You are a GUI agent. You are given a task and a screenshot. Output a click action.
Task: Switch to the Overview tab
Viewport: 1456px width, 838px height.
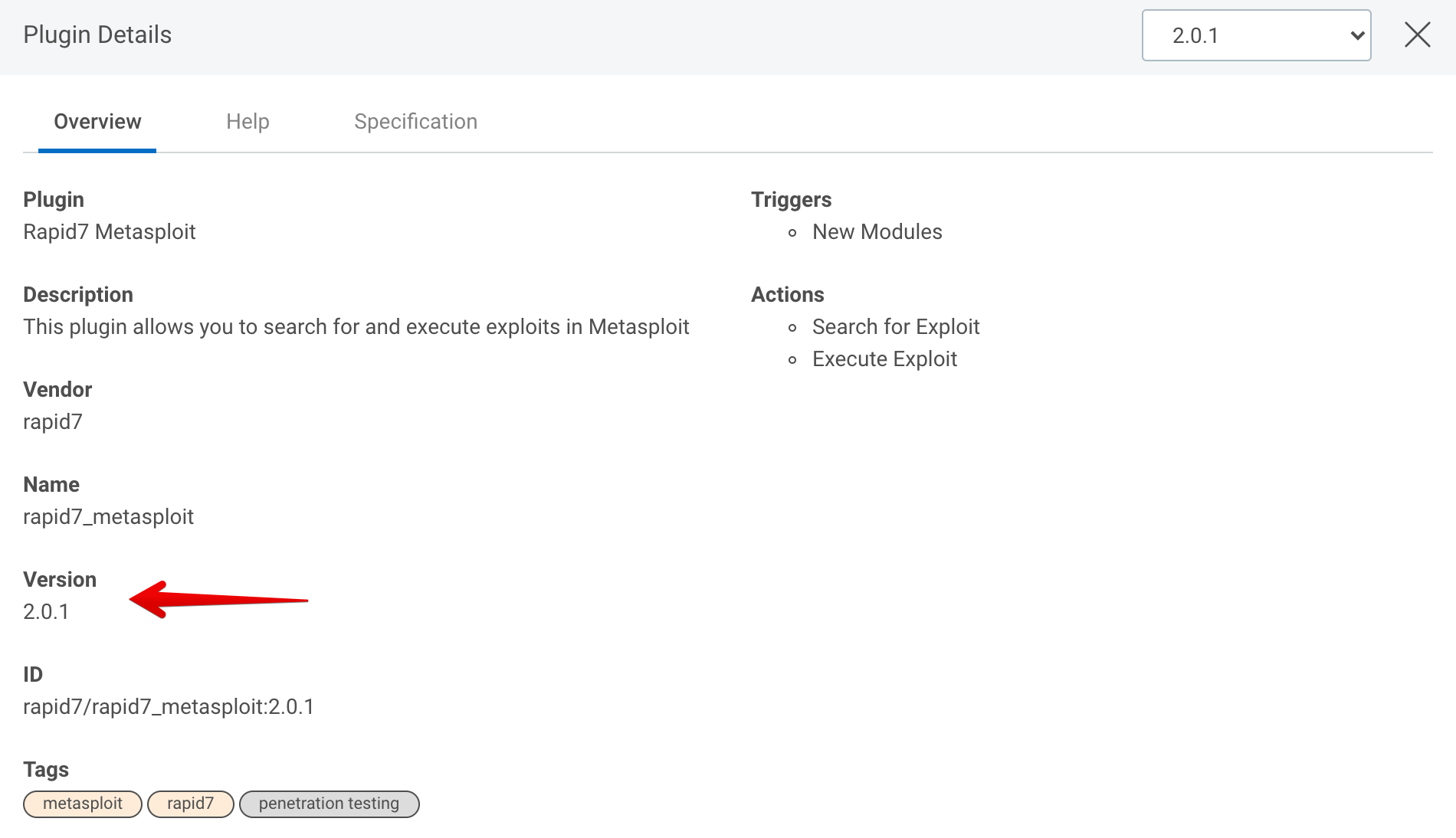(x=97, y=122)
